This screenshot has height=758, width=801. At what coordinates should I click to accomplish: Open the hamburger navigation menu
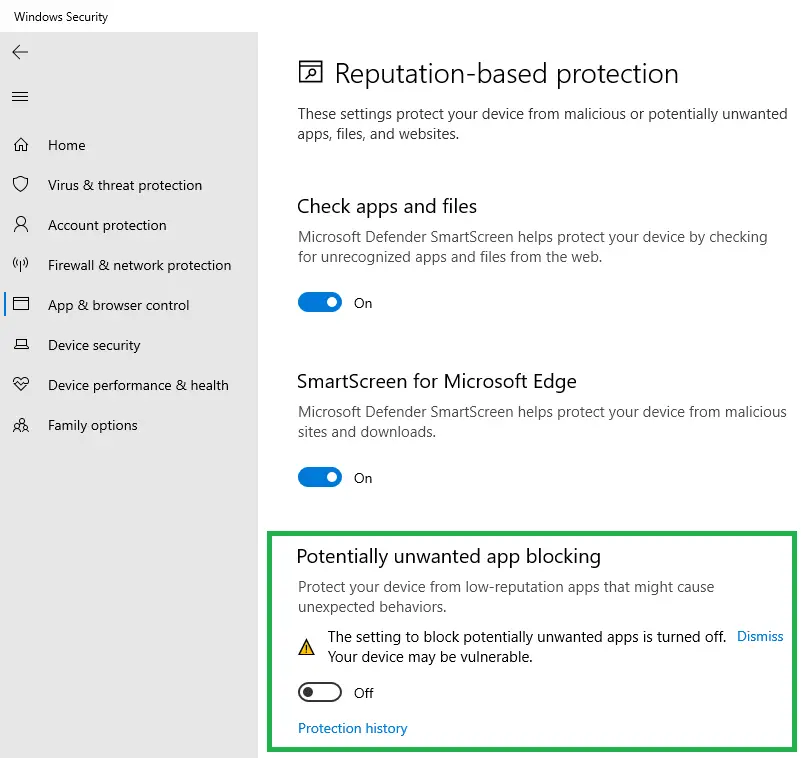pyautogui.click(x=20, y=97)
